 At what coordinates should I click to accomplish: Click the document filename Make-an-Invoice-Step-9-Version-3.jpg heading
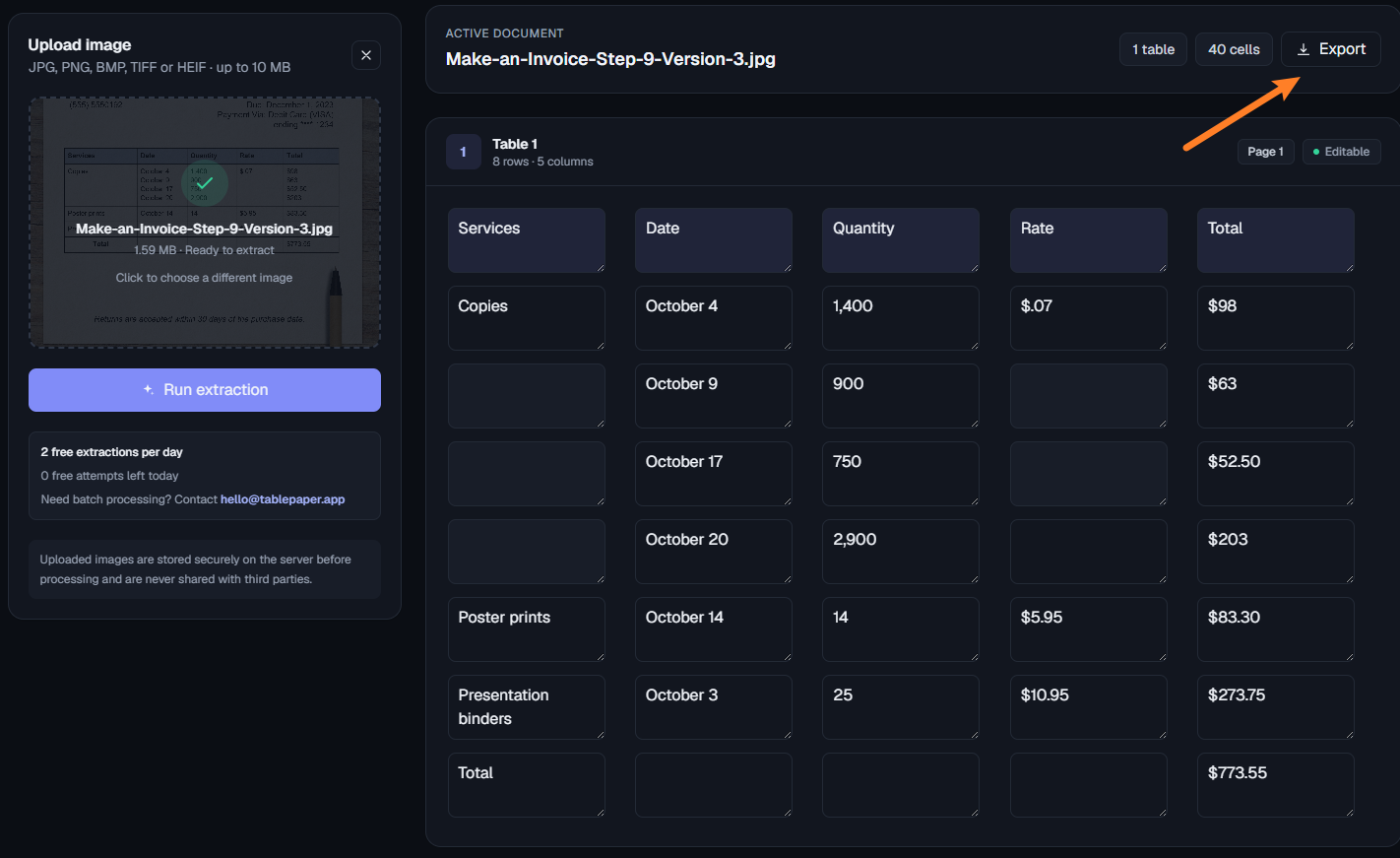610,59
